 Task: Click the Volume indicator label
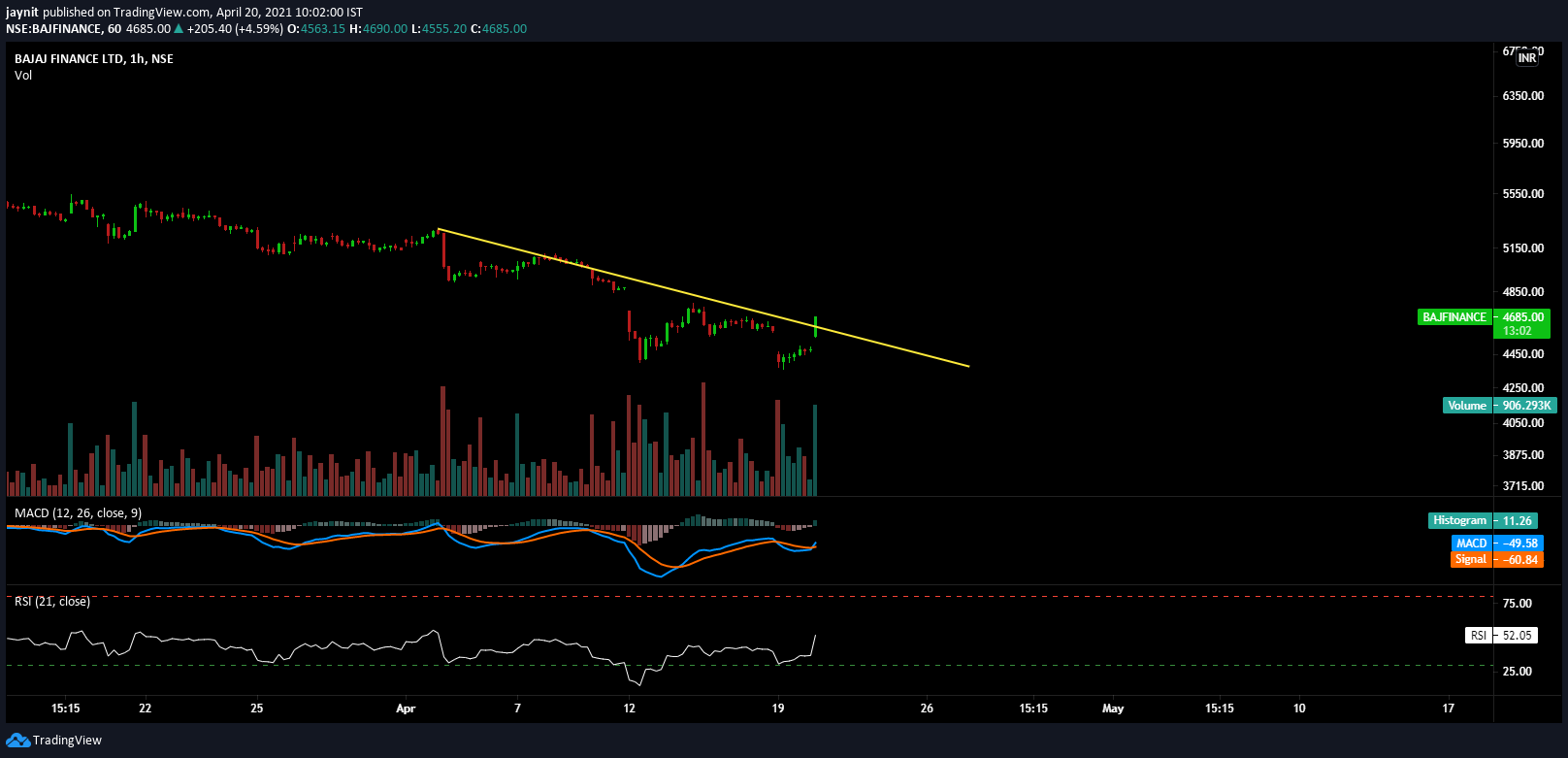coord(1467,406)
